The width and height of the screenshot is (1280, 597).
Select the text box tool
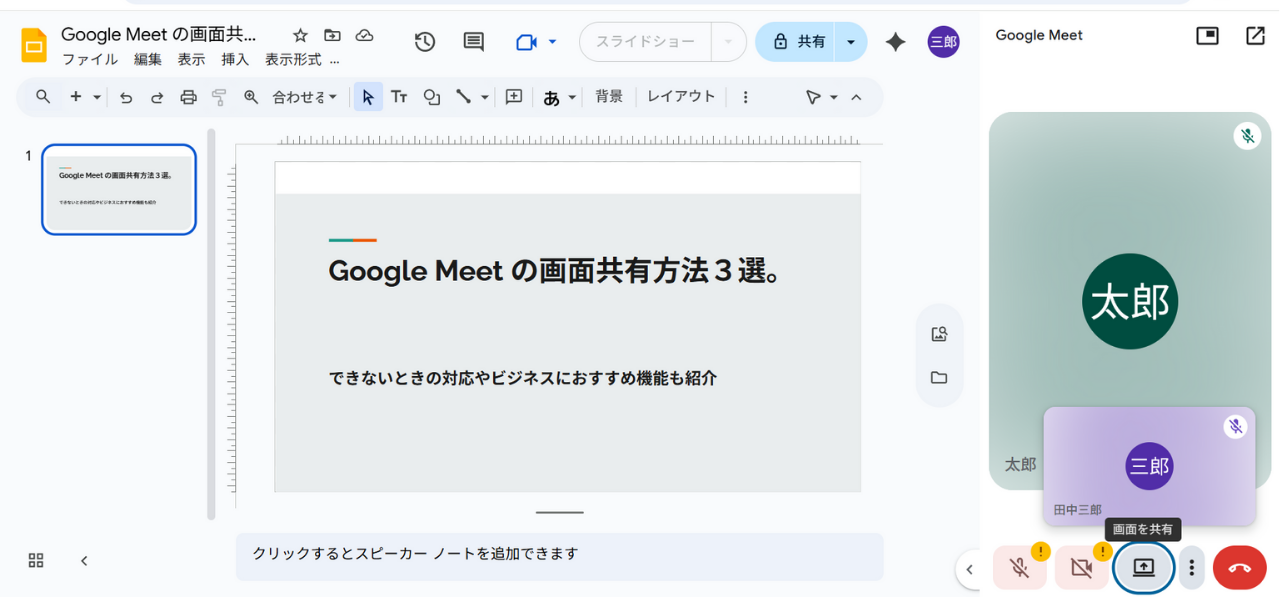coord(399,97)
